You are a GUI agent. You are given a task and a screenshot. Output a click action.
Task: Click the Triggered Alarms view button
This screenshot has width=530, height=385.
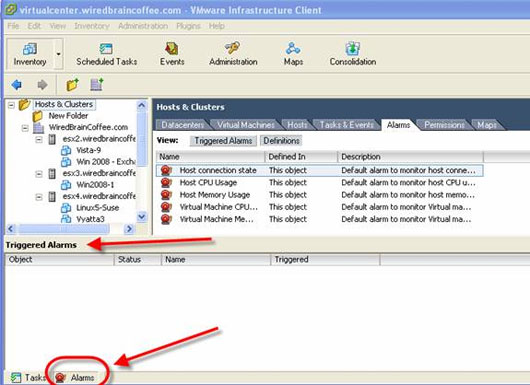[223, 141]
